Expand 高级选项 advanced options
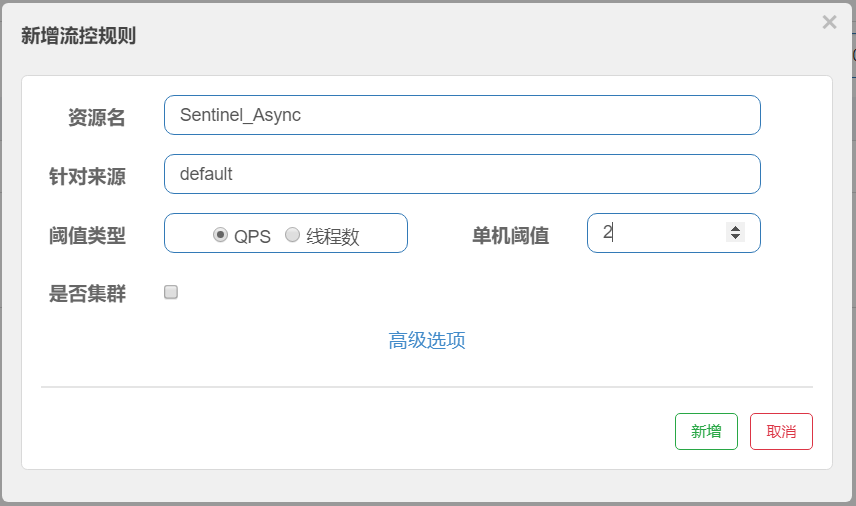 (x=427, y=340)
